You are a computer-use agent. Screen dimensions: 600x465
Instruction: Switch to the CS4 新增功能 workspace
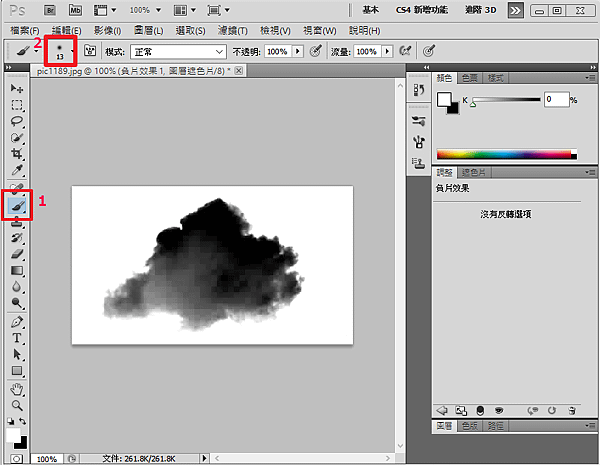422,10
